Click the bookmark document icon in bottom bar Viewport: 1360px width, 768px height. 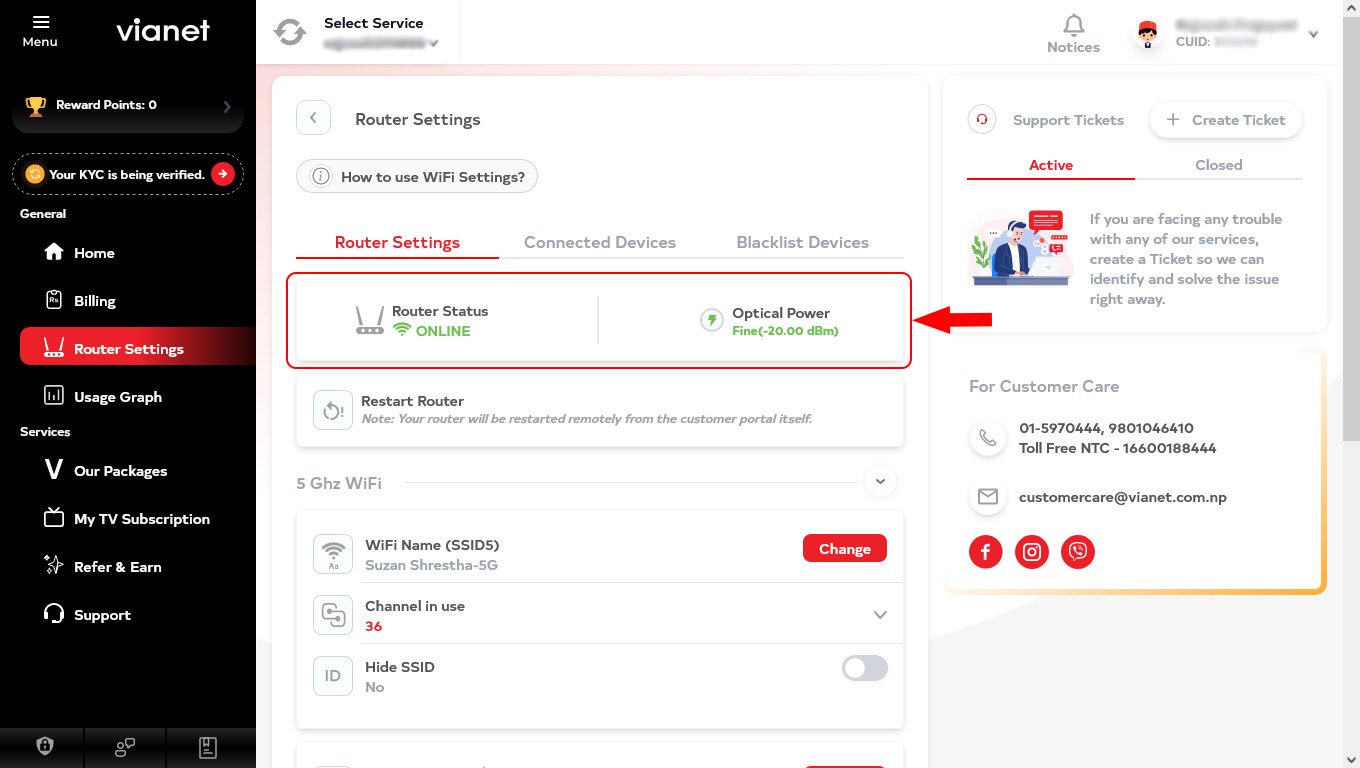[208, 746]
